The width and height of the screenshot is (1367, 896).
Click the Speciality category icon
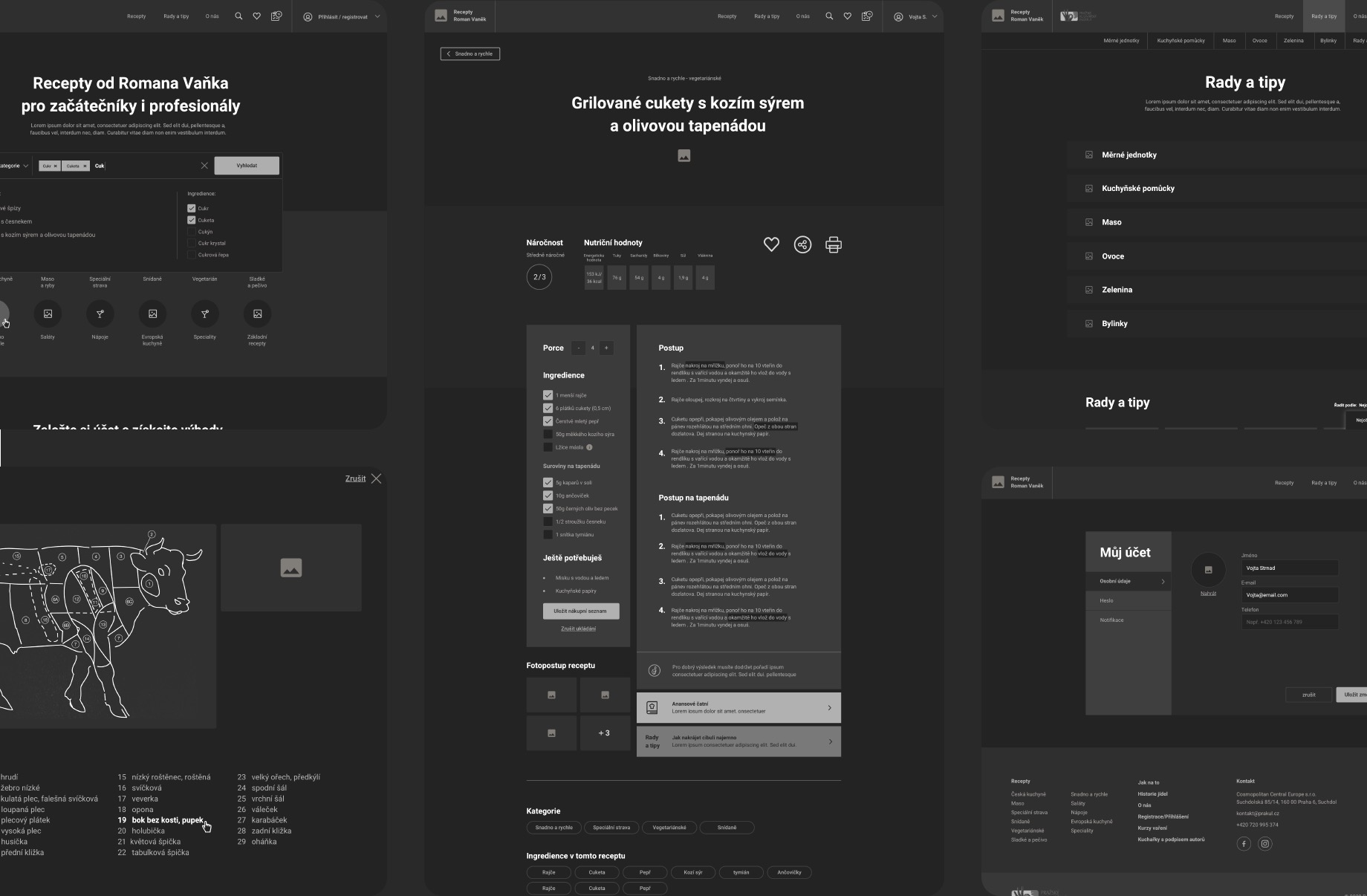pyautogui.click(x=205, y=314)
